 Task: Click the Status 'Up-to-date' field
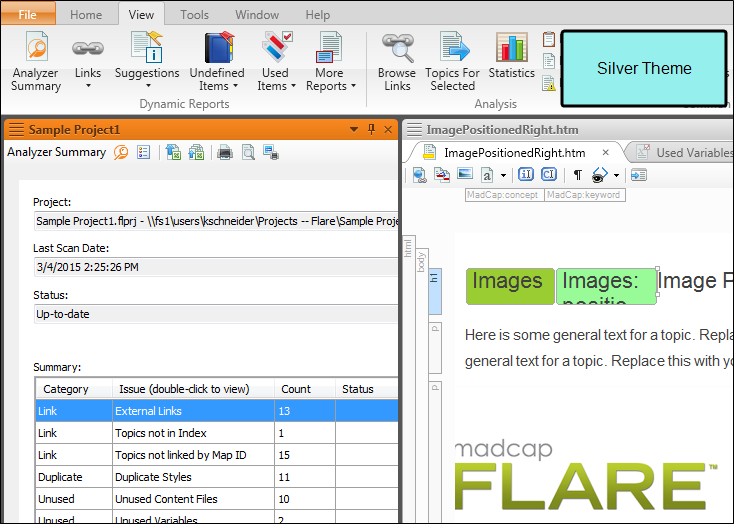(216, 314)
